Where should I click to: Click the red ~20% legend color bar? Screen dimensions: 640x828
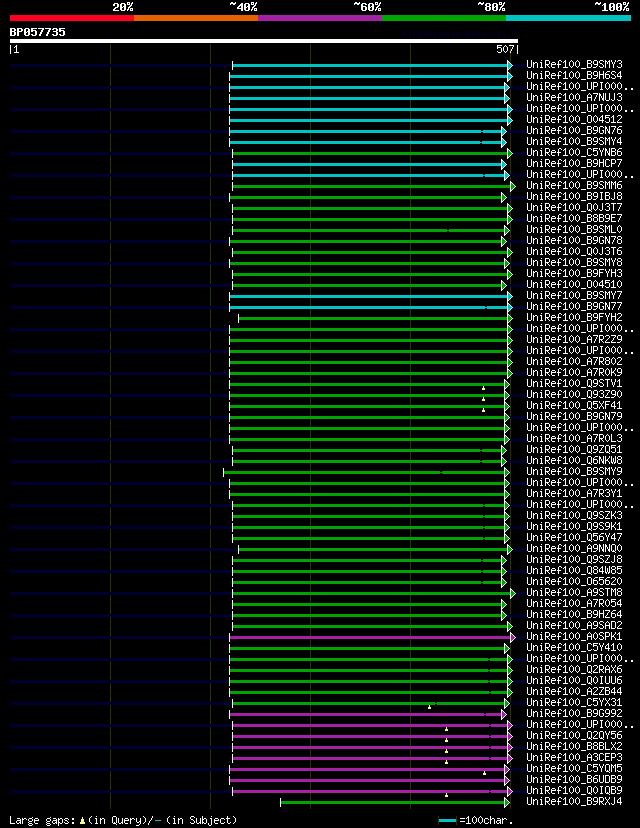72,18
